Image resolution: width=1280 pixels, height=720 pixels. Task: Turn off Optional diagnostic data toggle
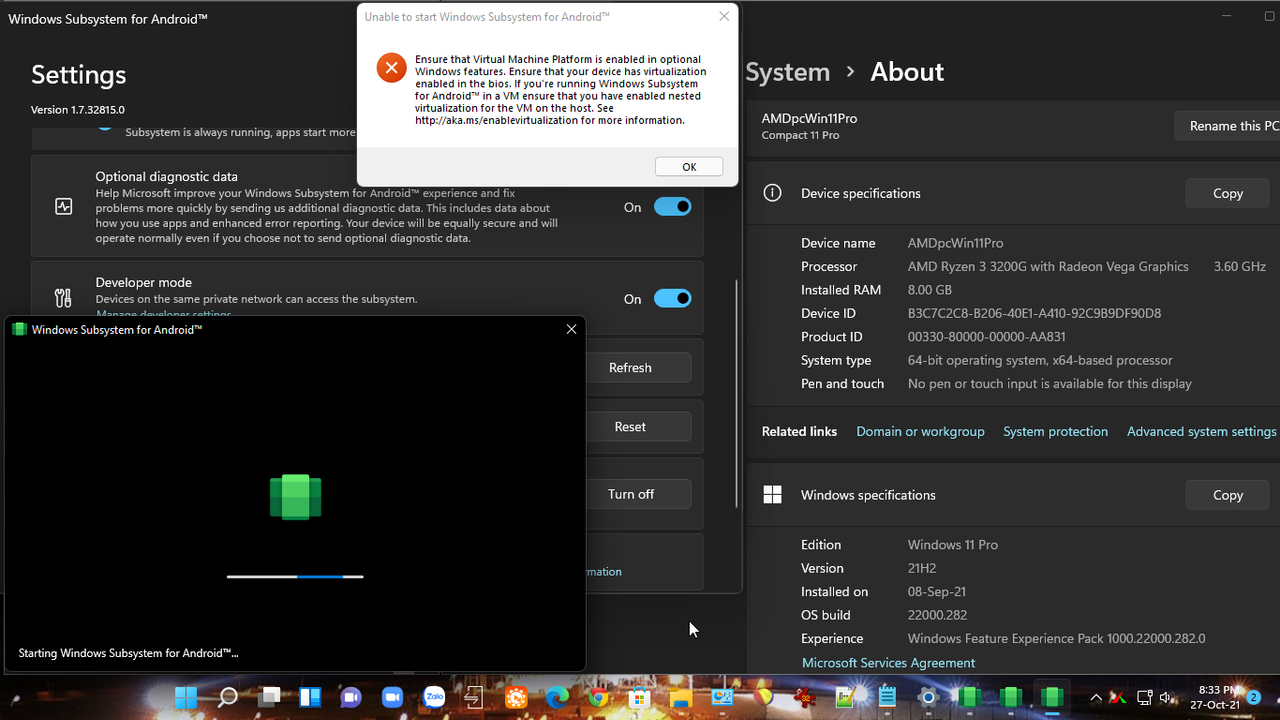point(673,207)
